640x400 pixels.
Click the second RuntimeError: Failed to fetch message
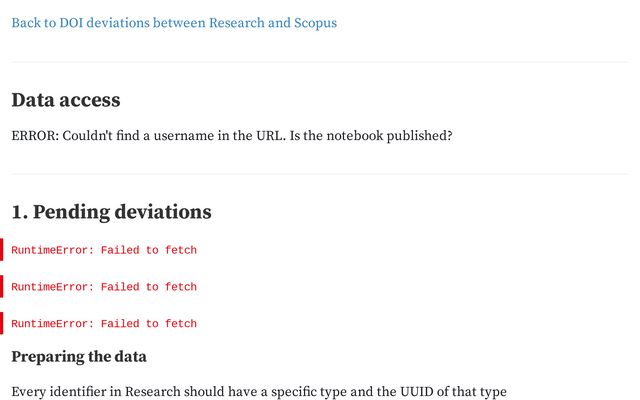(x=104, y=287)
